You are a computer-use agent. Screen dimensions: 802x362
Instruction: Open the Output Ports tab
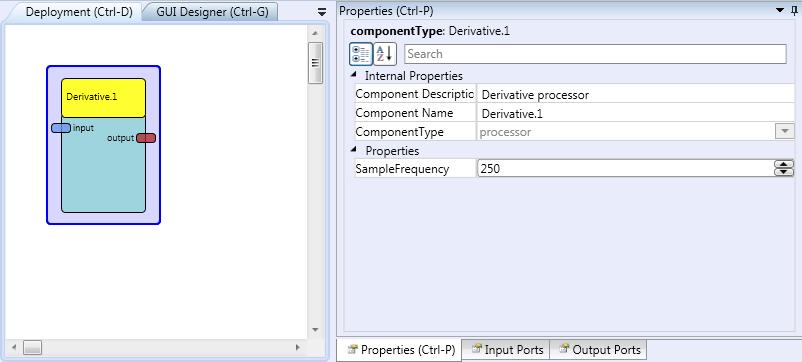pos(599,350)
